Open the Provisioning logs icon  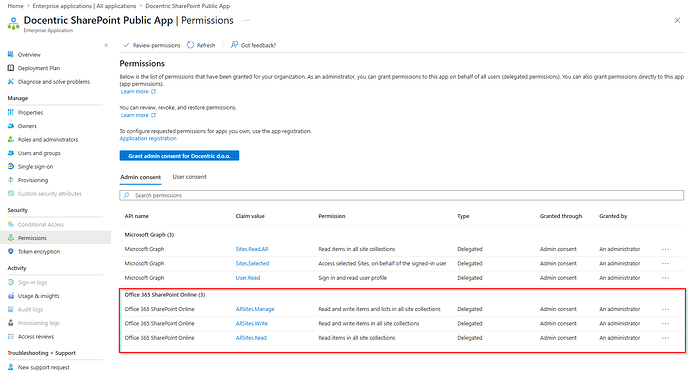[x=11, y=323]
